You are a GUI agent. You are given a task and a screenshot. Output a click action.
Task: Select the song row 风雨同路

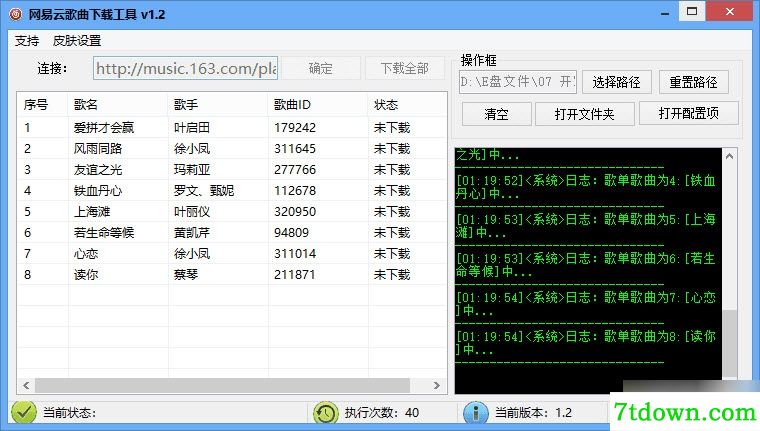point(232,148)
